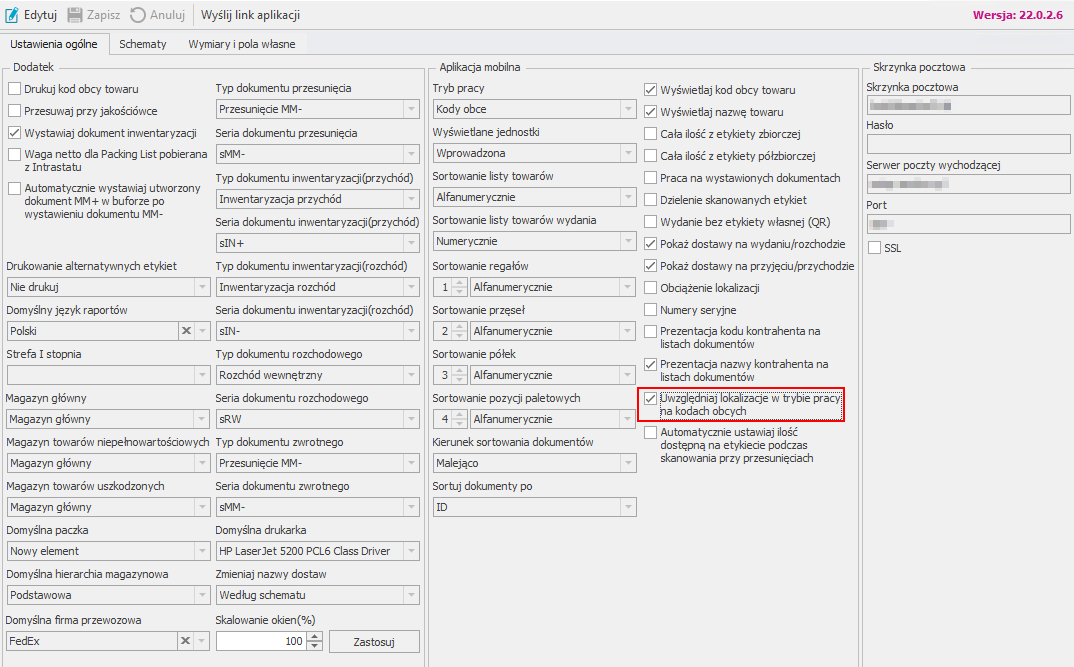This screenshot has width=1074, height=667.
Task: Open the Tryb pracy dropdown
Action: coord(627,110)
